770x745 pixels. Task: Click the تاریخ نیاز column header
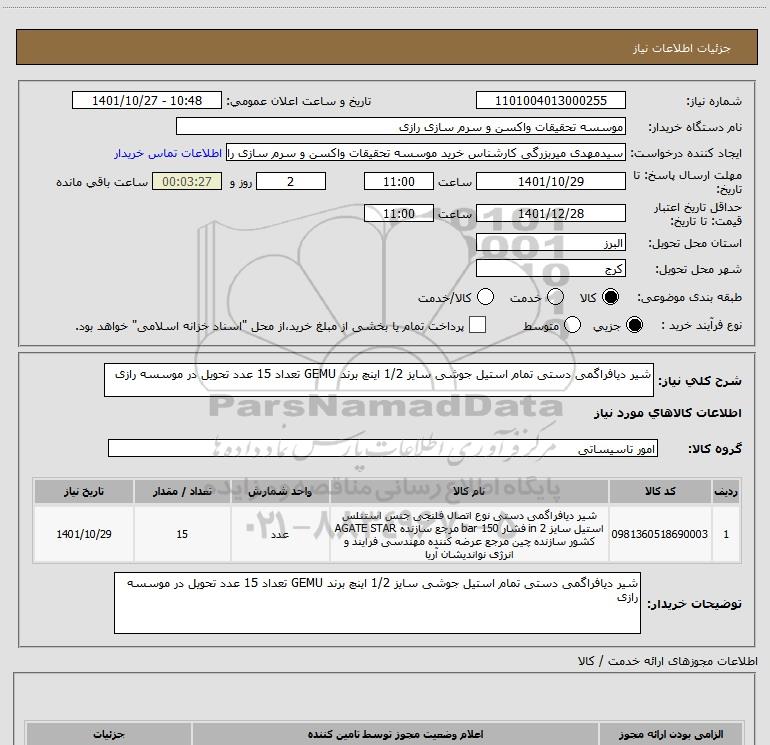click(83, 492)
